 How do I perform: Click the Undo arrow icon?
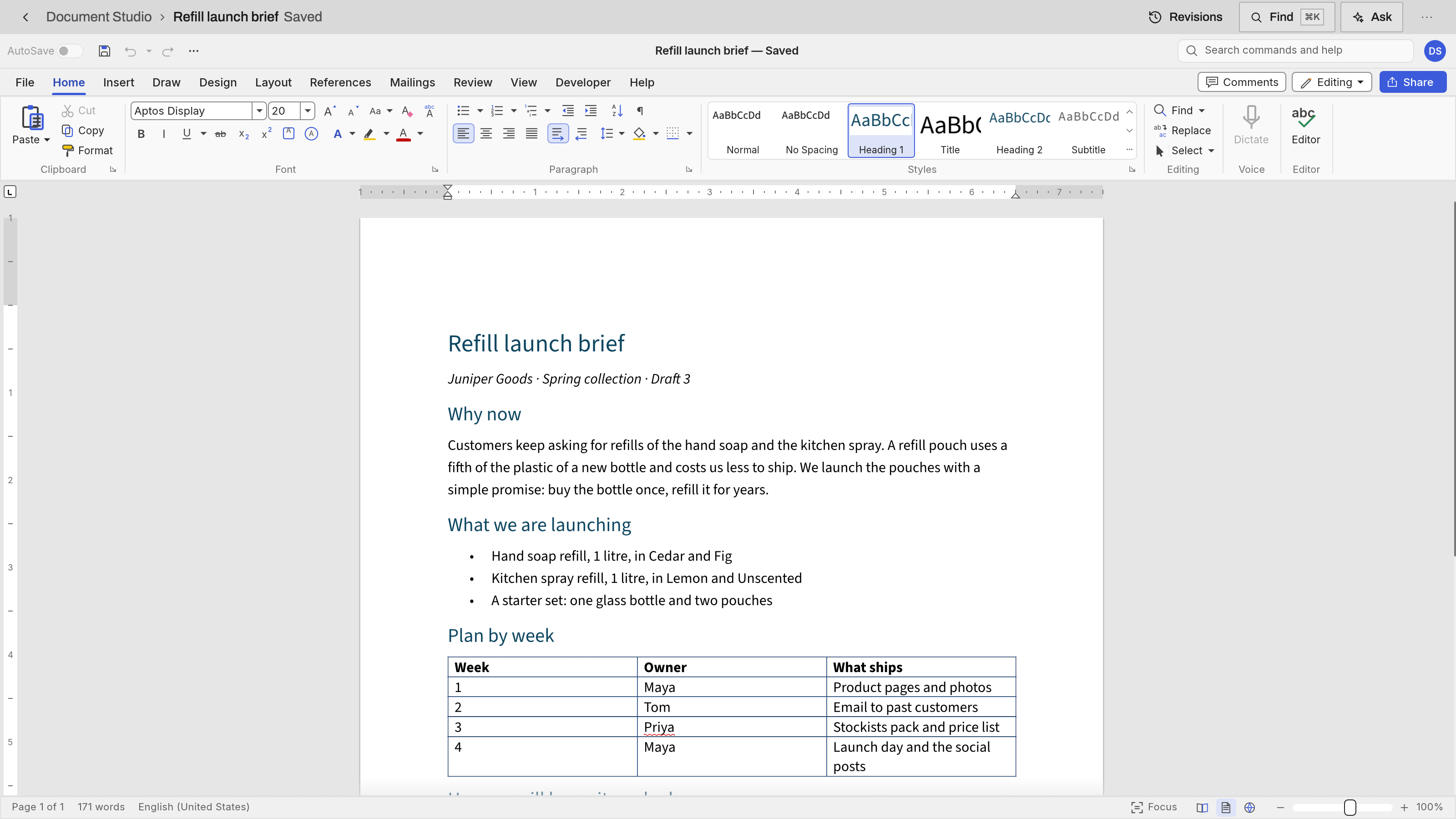[x=130, y=51]
